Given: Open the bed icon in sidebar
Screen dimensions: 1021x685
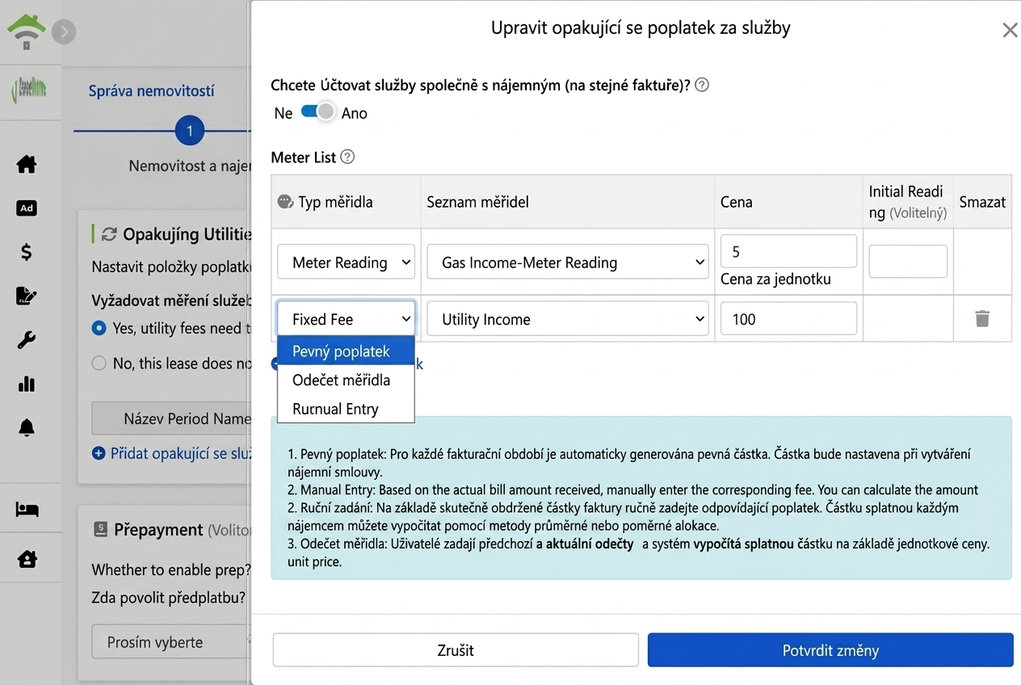Looking at the screenshot, I should tap(27, 509).
